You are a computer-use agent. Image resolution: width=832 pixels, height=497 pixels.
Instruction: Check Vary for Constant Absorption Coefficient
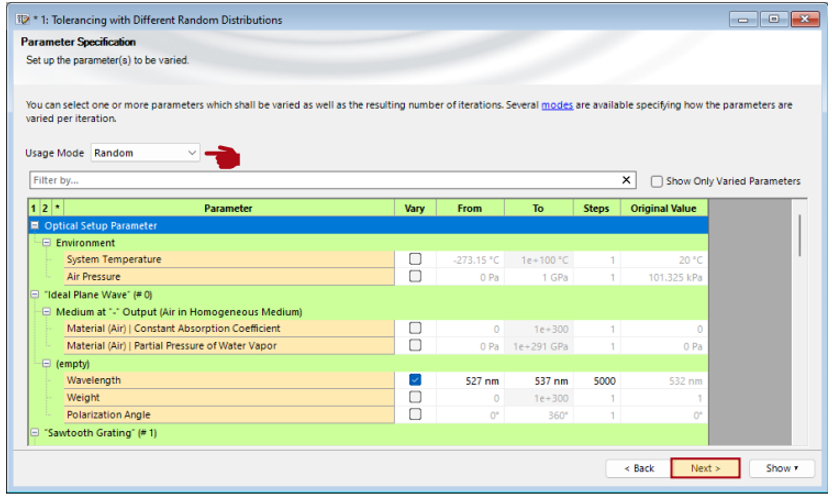(x=415, y=328)
